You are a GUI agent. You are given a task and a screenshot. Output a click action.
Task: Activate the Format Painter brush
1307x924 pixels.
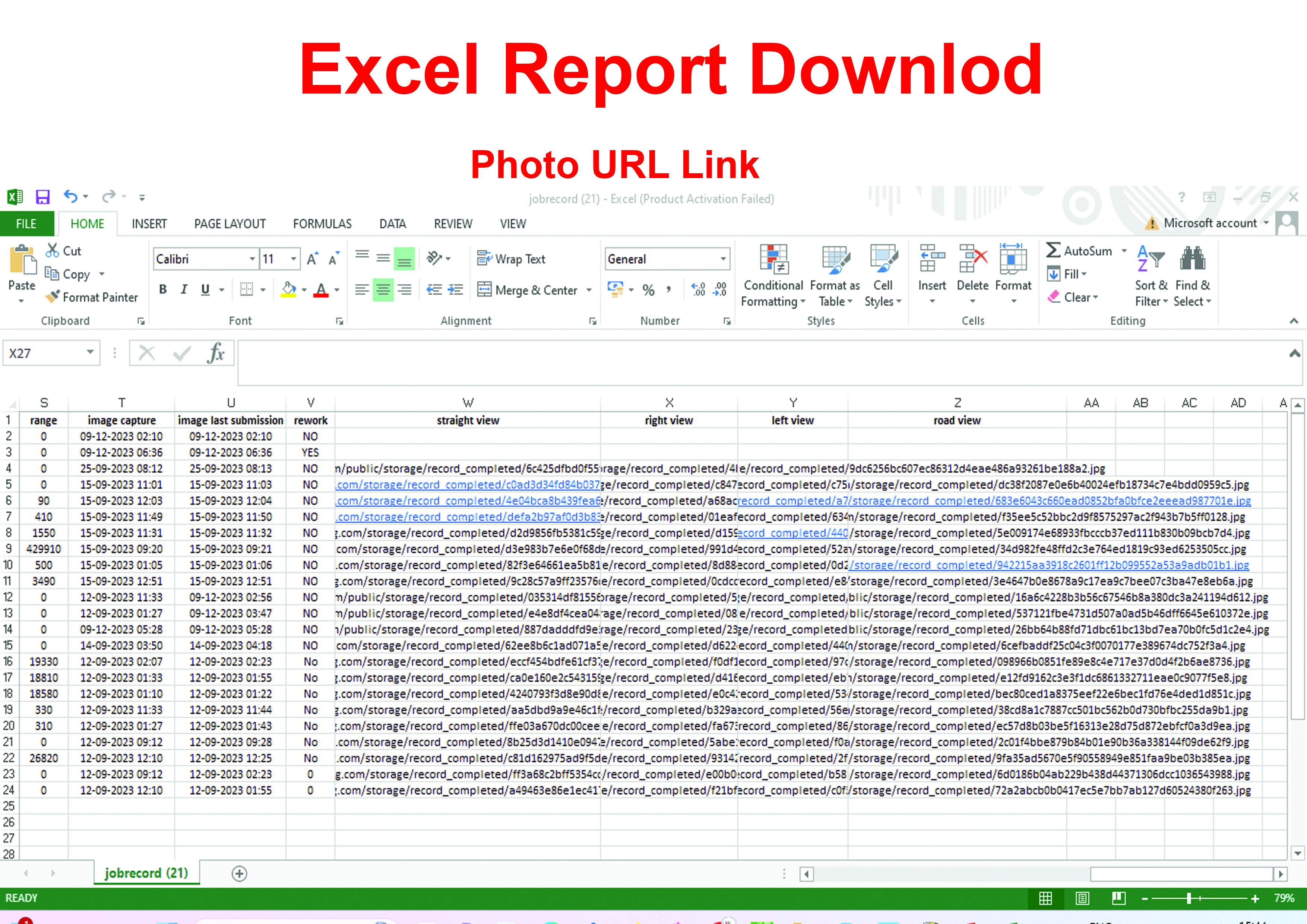(x=92, y=297)
